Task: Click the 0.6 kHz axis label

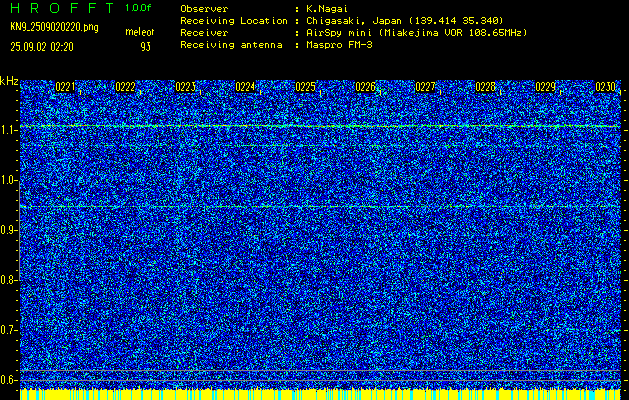Action: pyautogui.click(x=8, y=380)
